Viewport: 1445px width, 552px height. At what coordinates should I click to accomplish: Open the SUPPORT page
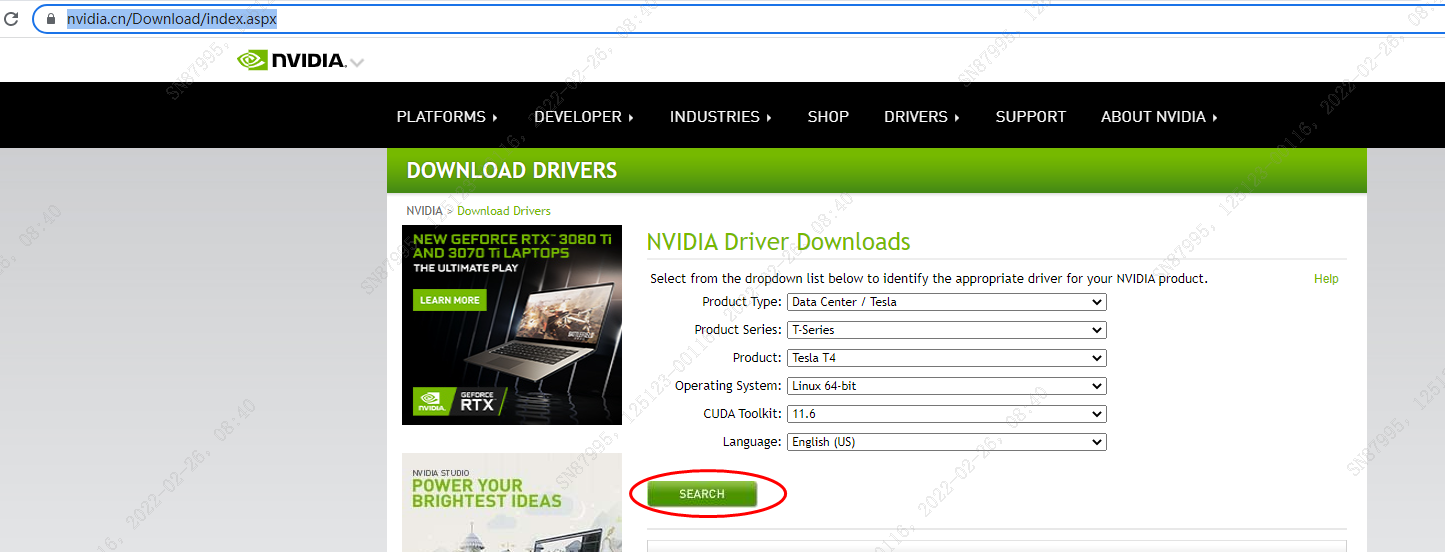point(1031,117)
